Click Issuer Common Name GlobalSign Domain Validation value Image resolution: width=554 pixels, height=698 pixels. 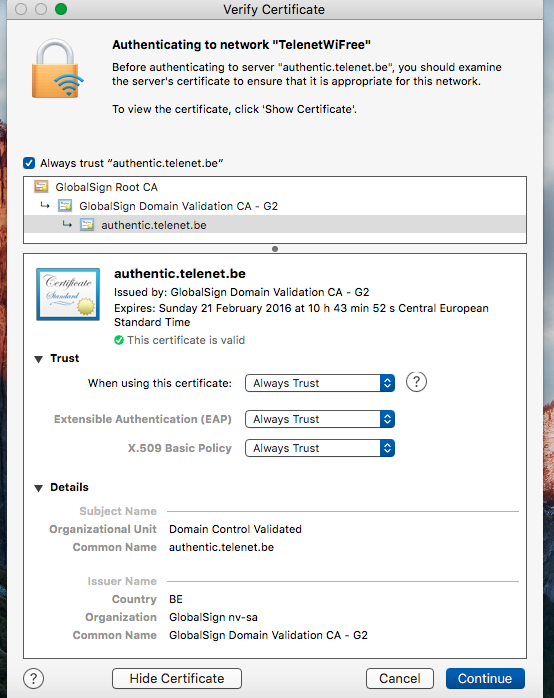coord(268,635)
